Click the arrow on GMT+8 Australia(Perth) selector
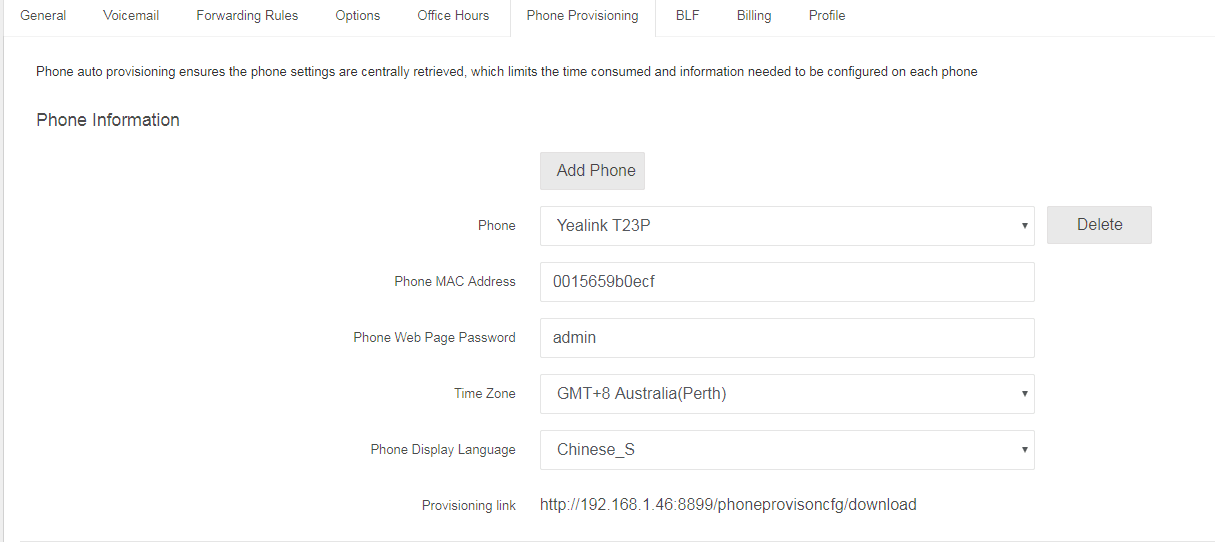Viewport: 1215px width, 542px height. [1024, 394]
